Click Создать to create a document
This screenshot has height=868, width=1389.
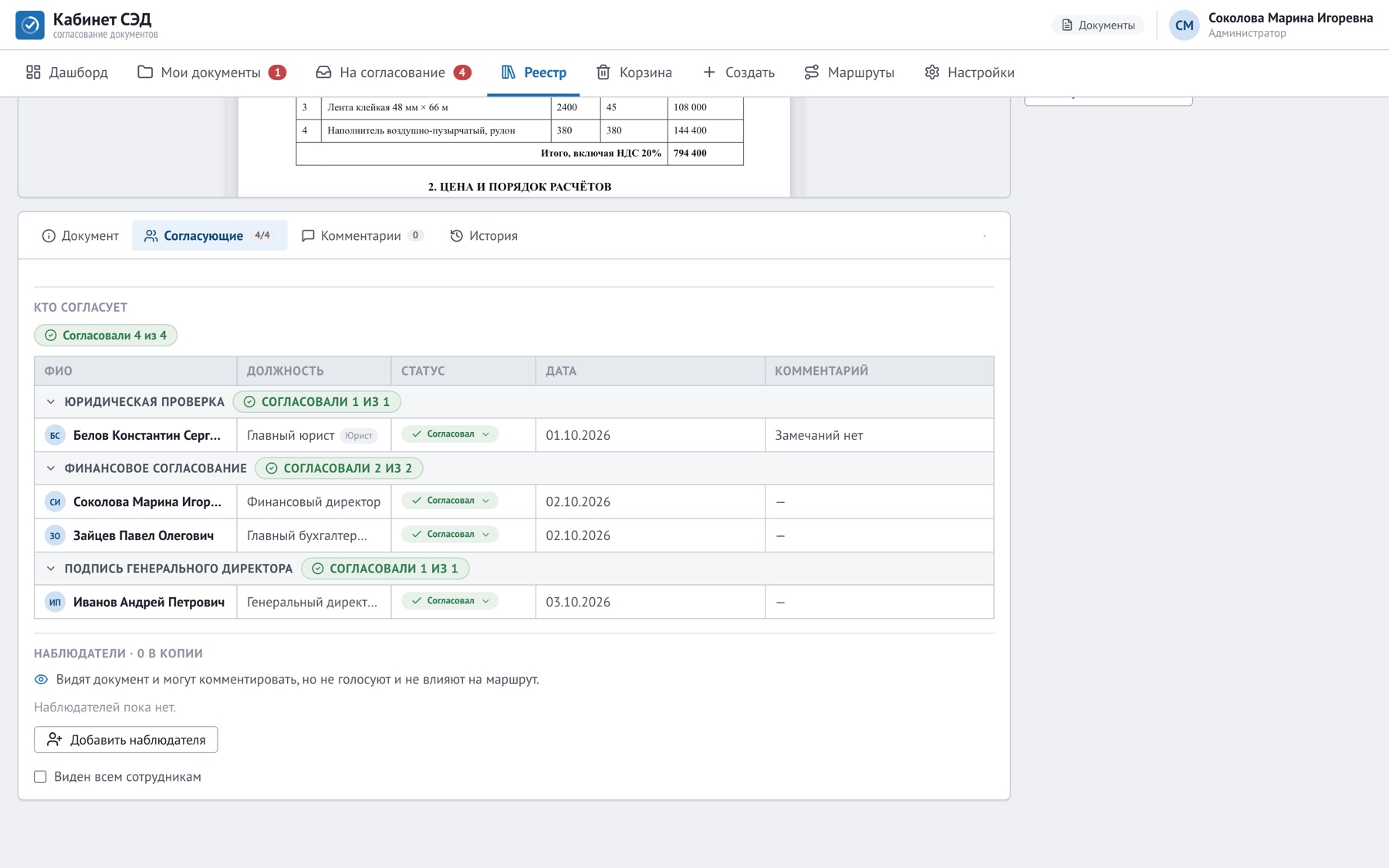click(738, 73)
